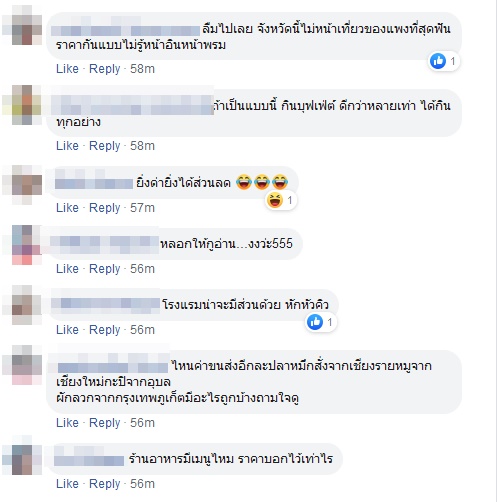This screenshot has height=502, width=497.
Task: Like the buffet comment
Action: point(67,146)
